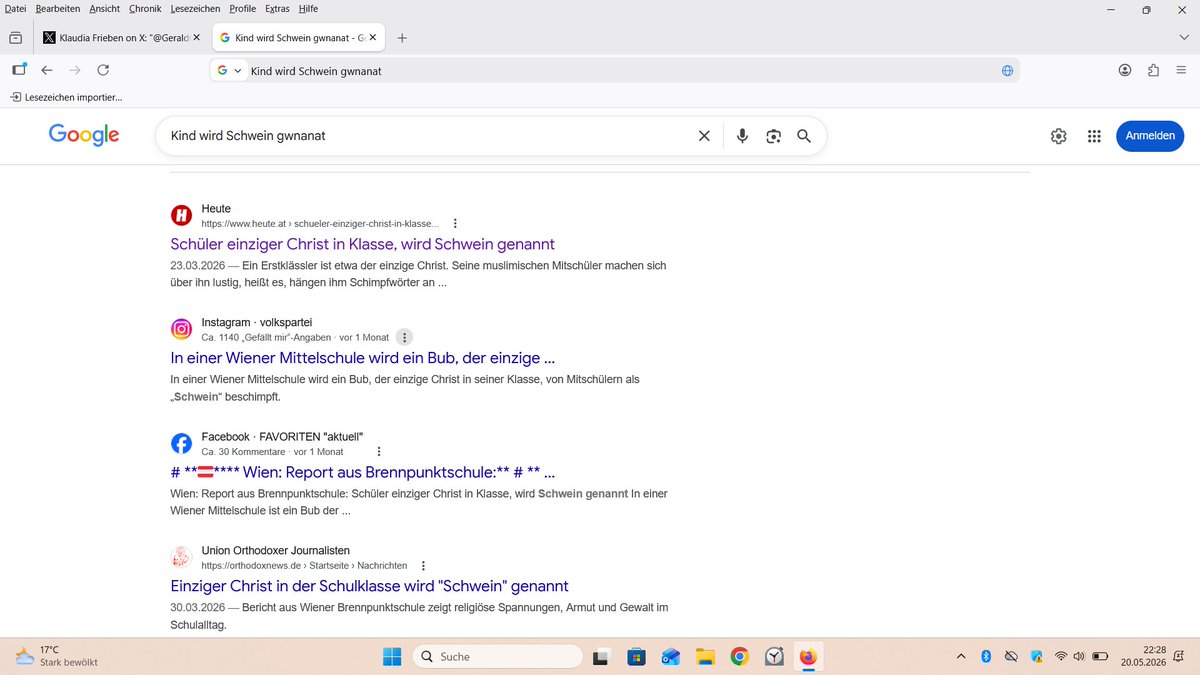Go to the Google logo homepage
The width and height of the screenshot is (1200, 675).
pos(84,135)
